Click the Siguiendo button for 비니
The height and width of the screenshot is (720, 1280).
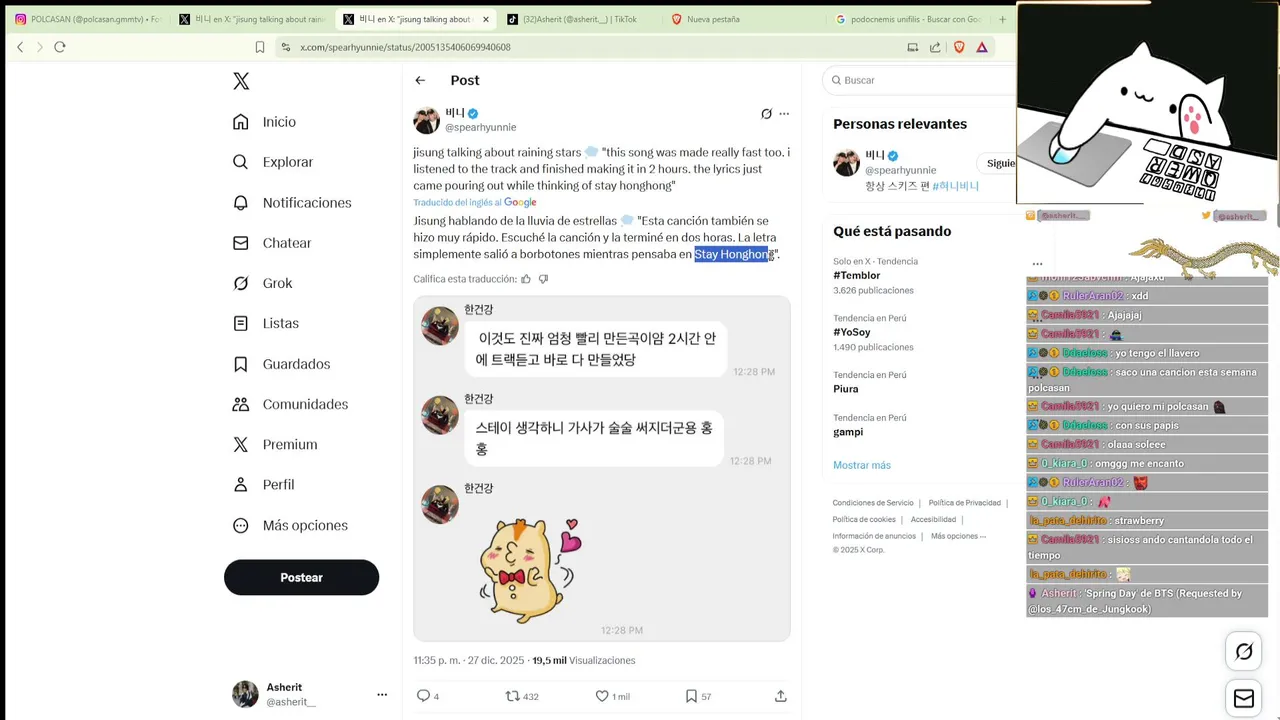(997, 163)
